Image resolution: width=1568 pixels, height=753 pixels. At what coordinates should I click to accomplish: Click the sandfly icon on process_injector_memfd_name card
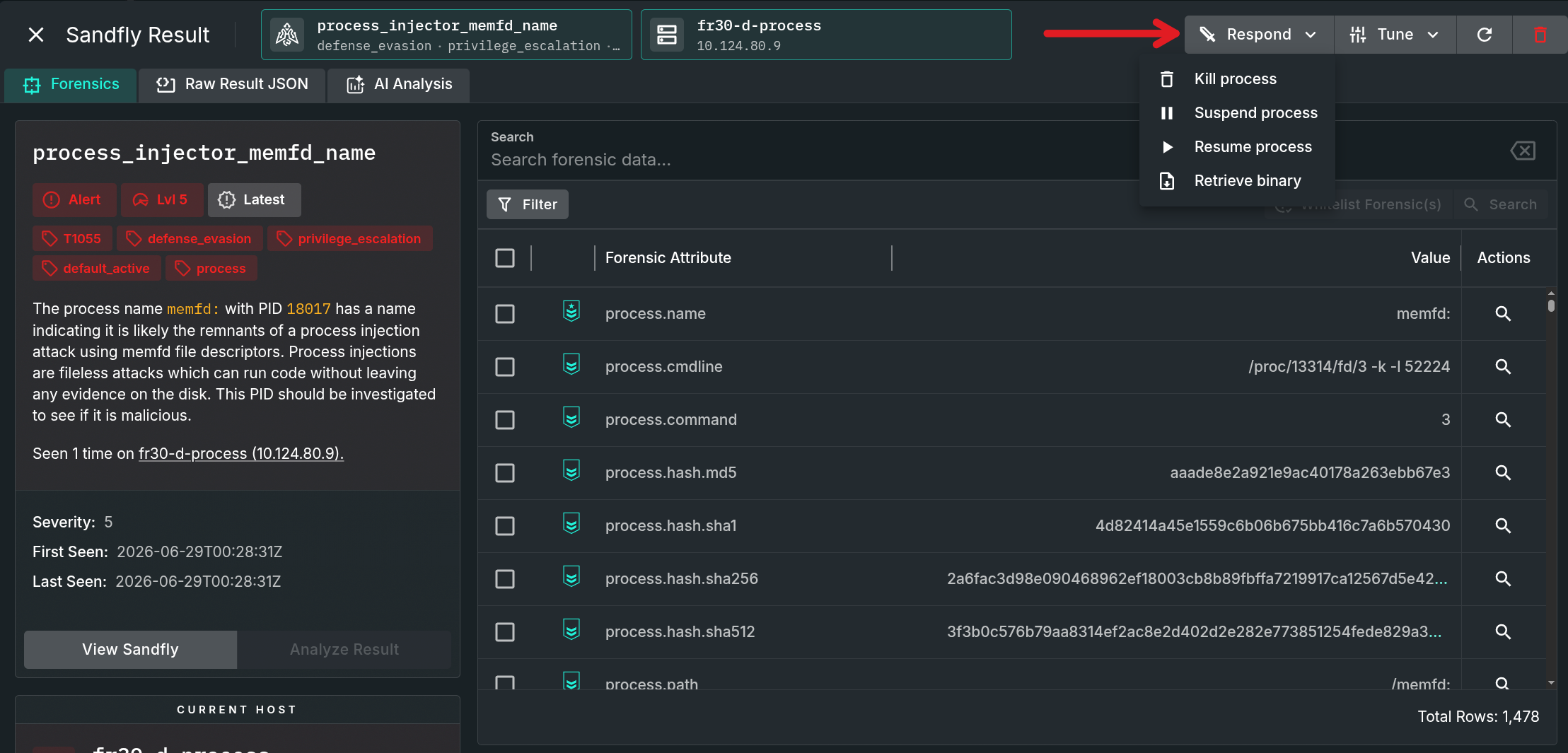(287, 35)
